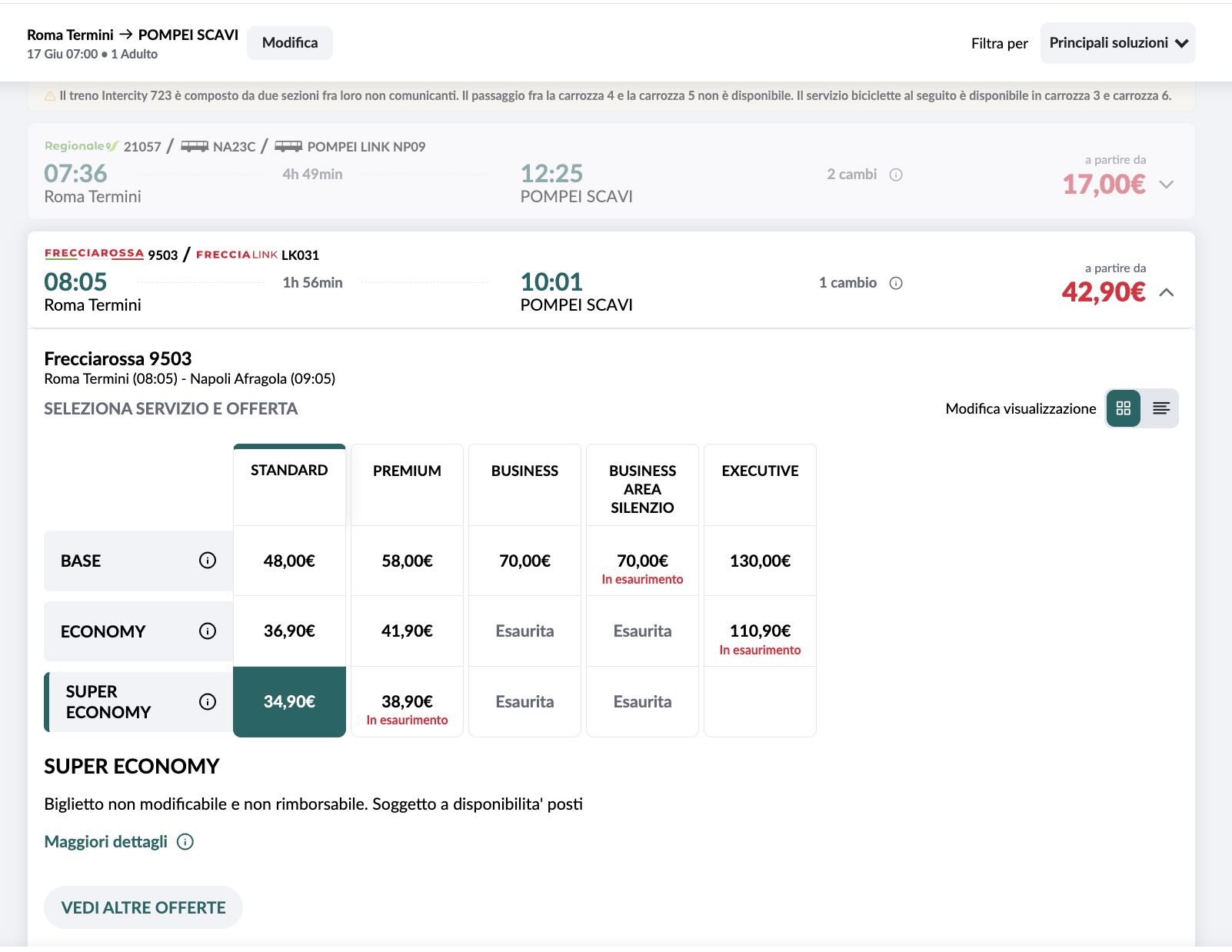Click the 'Modifica visualizzazione' label
Viewport: 1232px width, 952px height.
click(x=1021, y=408)
